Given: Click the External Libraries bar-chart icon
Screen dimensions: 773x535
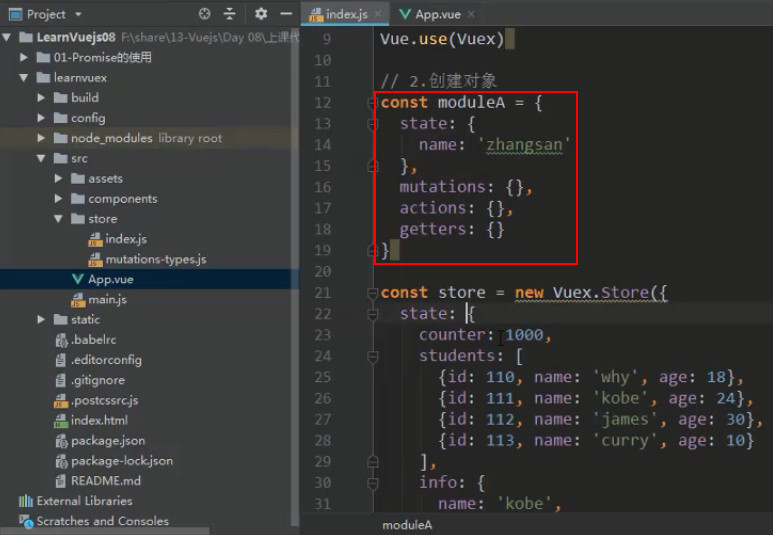Looking at the screenshot, I should point(26,501).
